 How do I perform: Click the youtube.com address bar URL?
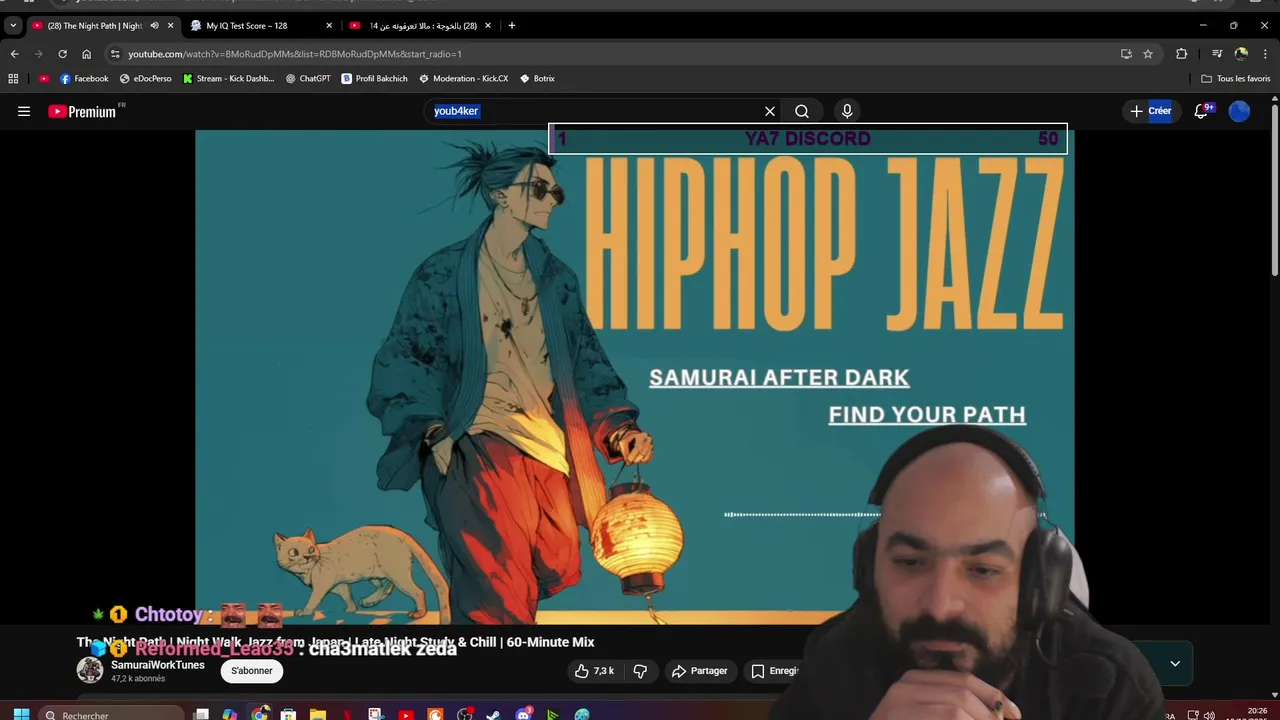pyautogui.click(x=295, y=54)
